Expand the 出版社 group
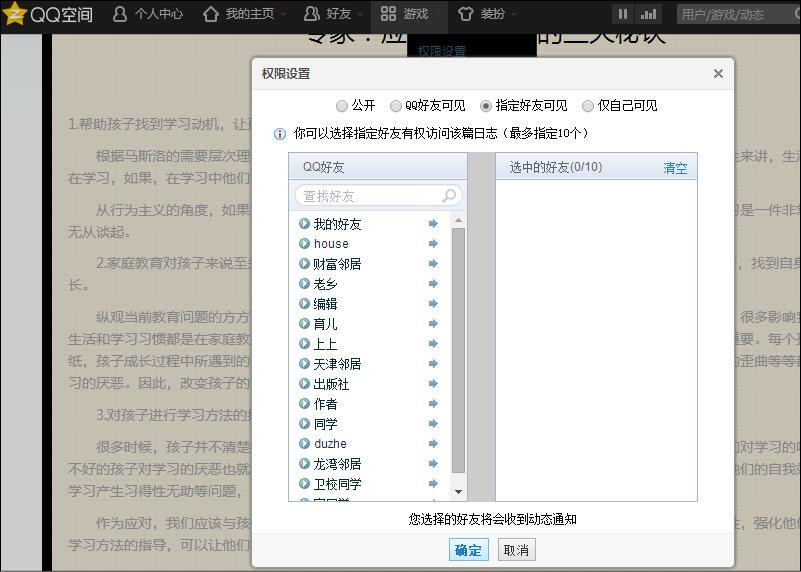 point(304,384)
